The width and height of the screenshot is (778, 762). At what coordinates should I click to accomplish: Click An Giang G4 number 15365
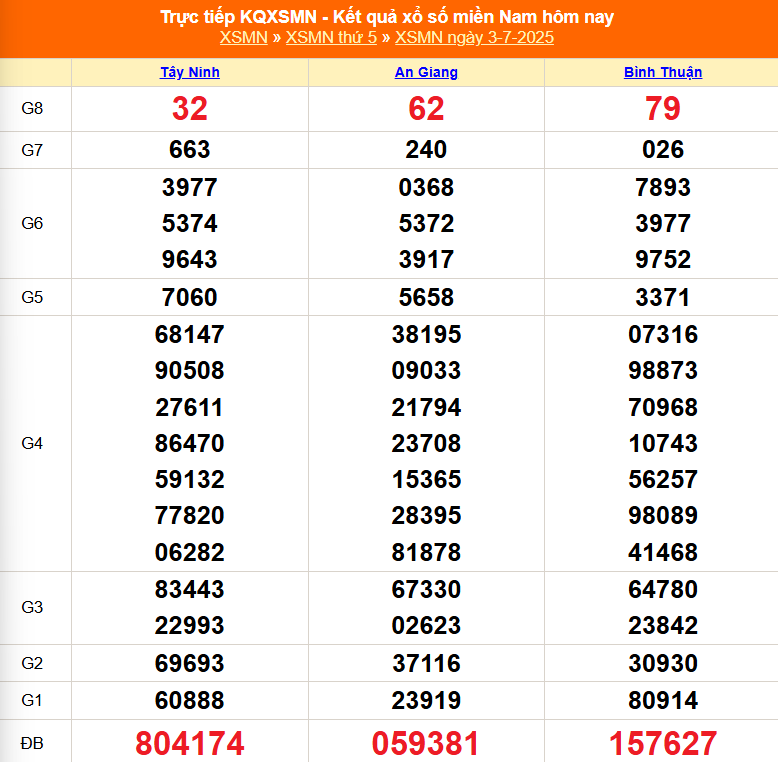[426, 480]
